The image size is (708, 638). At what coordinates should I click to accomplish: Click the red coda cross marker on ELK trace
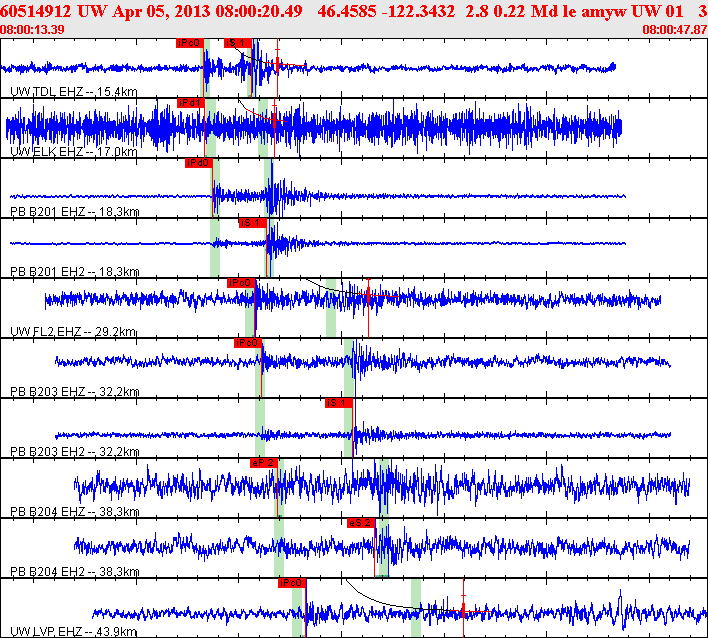click(x=274, y=120)
